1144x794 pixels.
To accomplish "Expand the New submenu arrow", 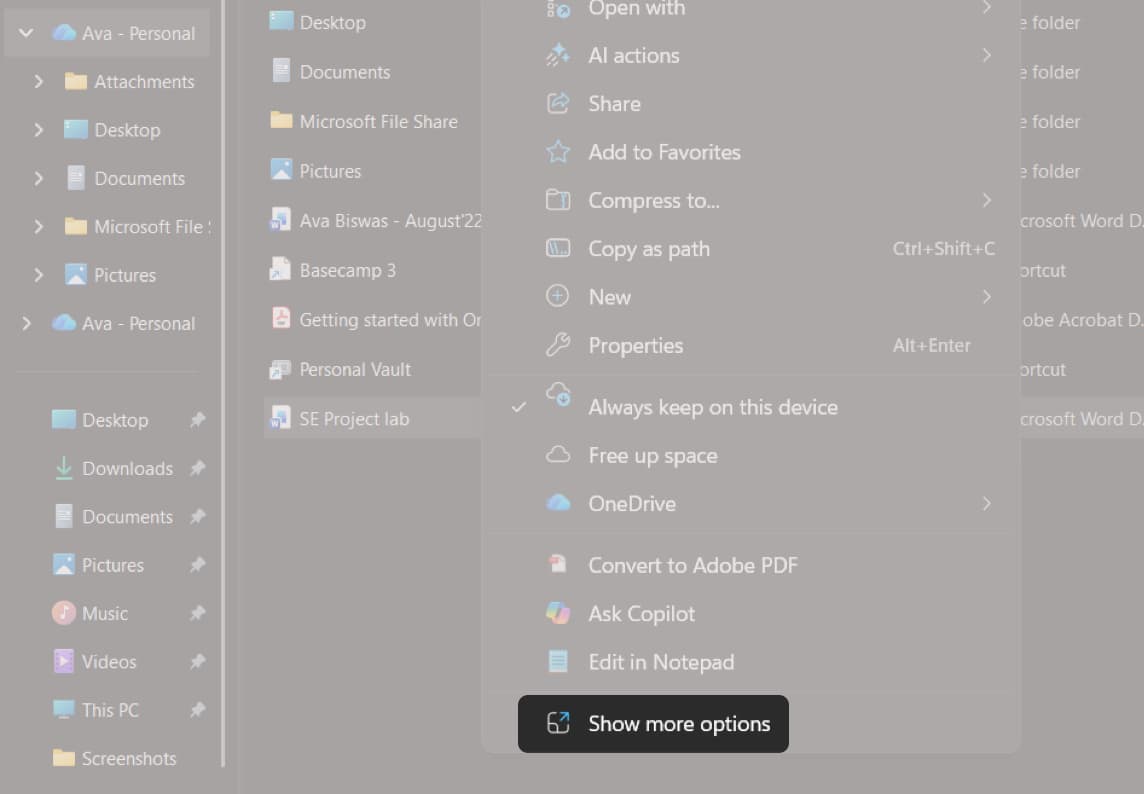I will click(x=986, y=297).
